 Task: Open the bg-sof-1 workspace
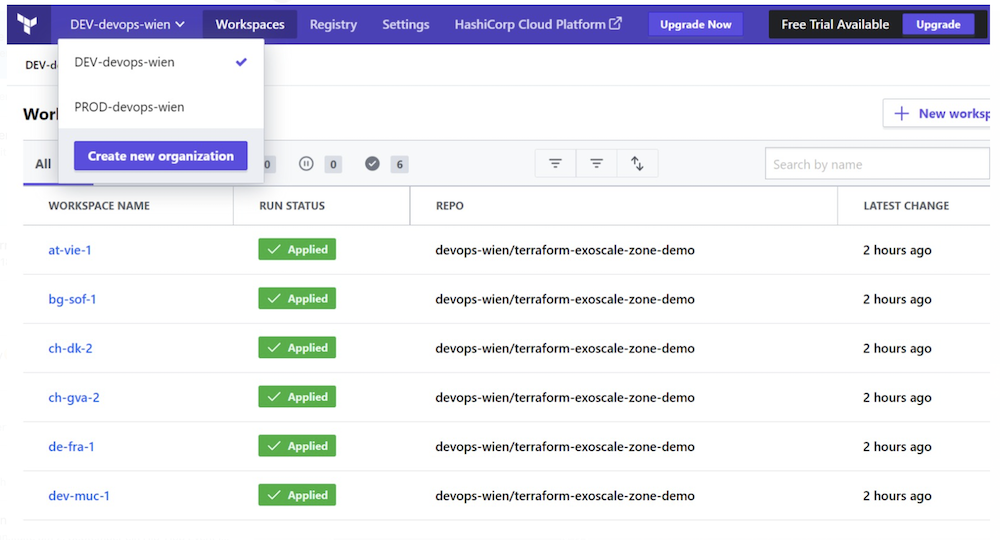coord(72,299)
